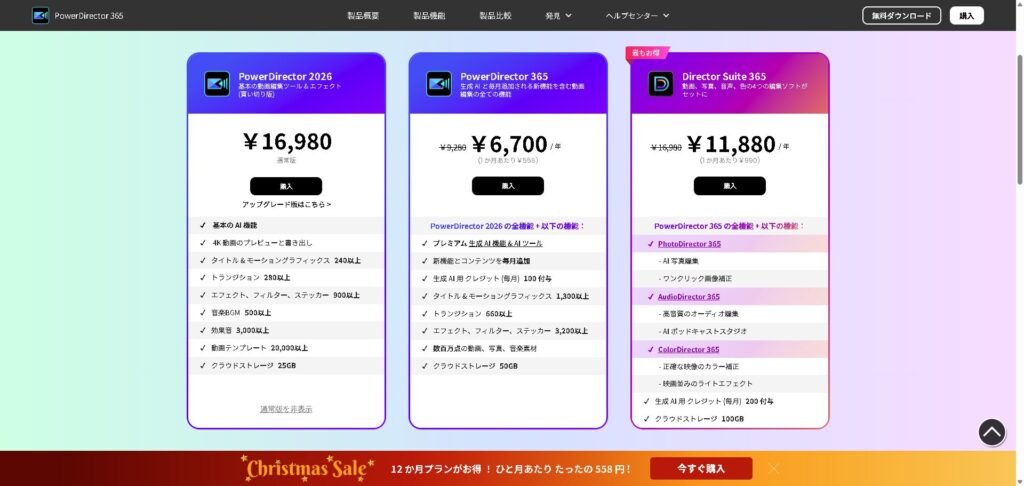Open the 製品概要 menu item
Image resolution: width=1024 pixels, height=486 pixels.
[x=363, y=16]
